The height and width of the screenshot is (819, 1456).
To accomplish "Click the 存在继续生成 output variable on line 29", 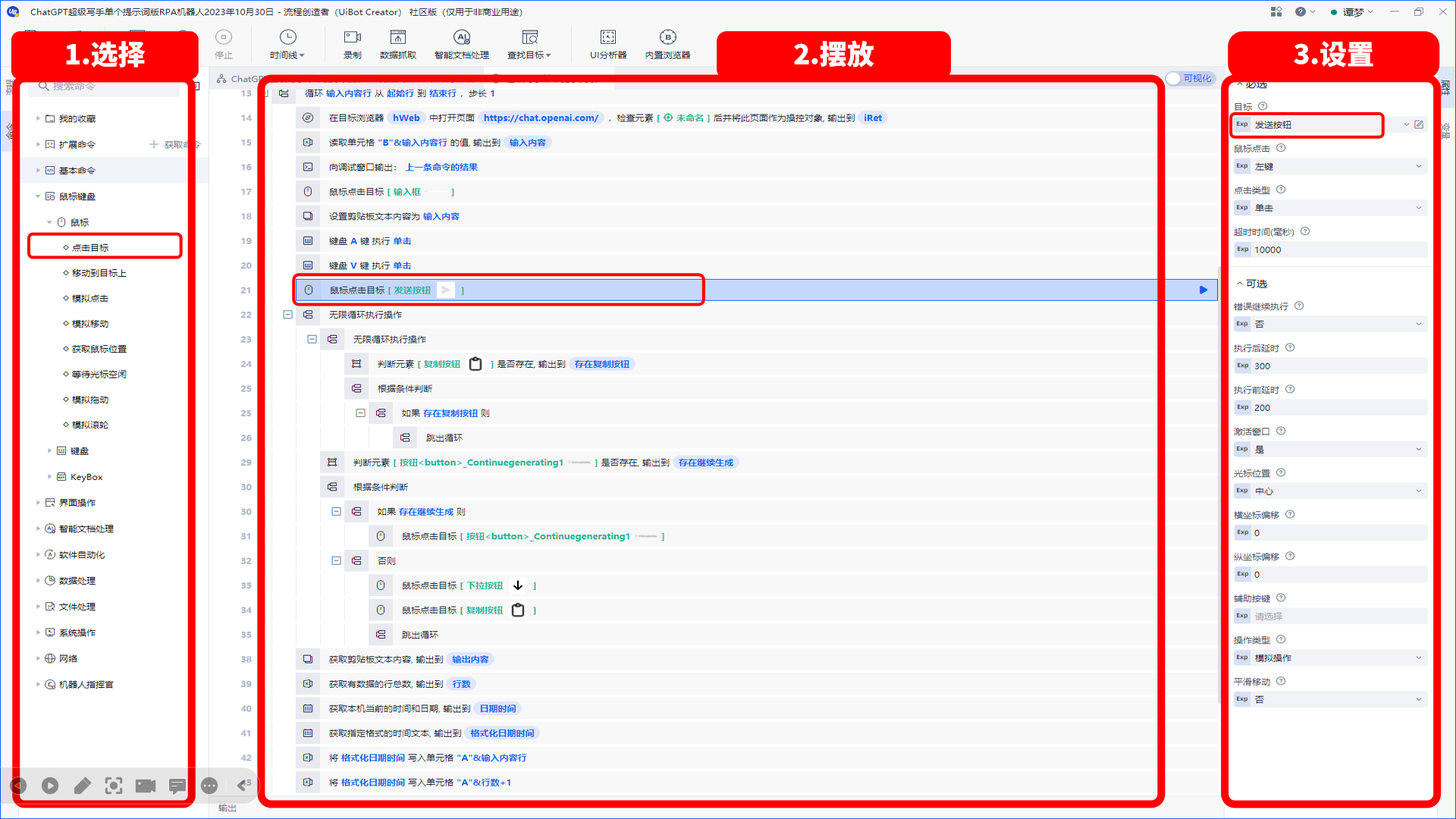I will click(x=705, y=463).
